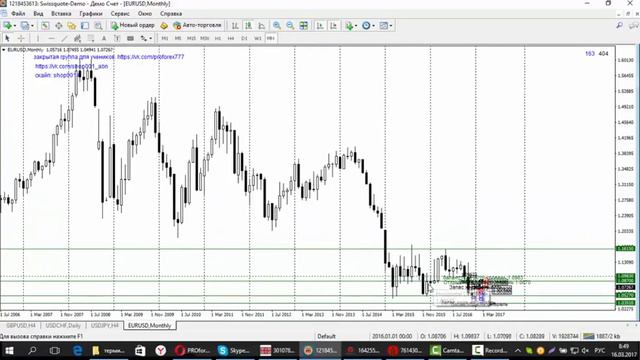Click the connection status 1887/2 kb indicator
Image resolution: width=640 pixels, height=360 pixels.
coord(602,336)
